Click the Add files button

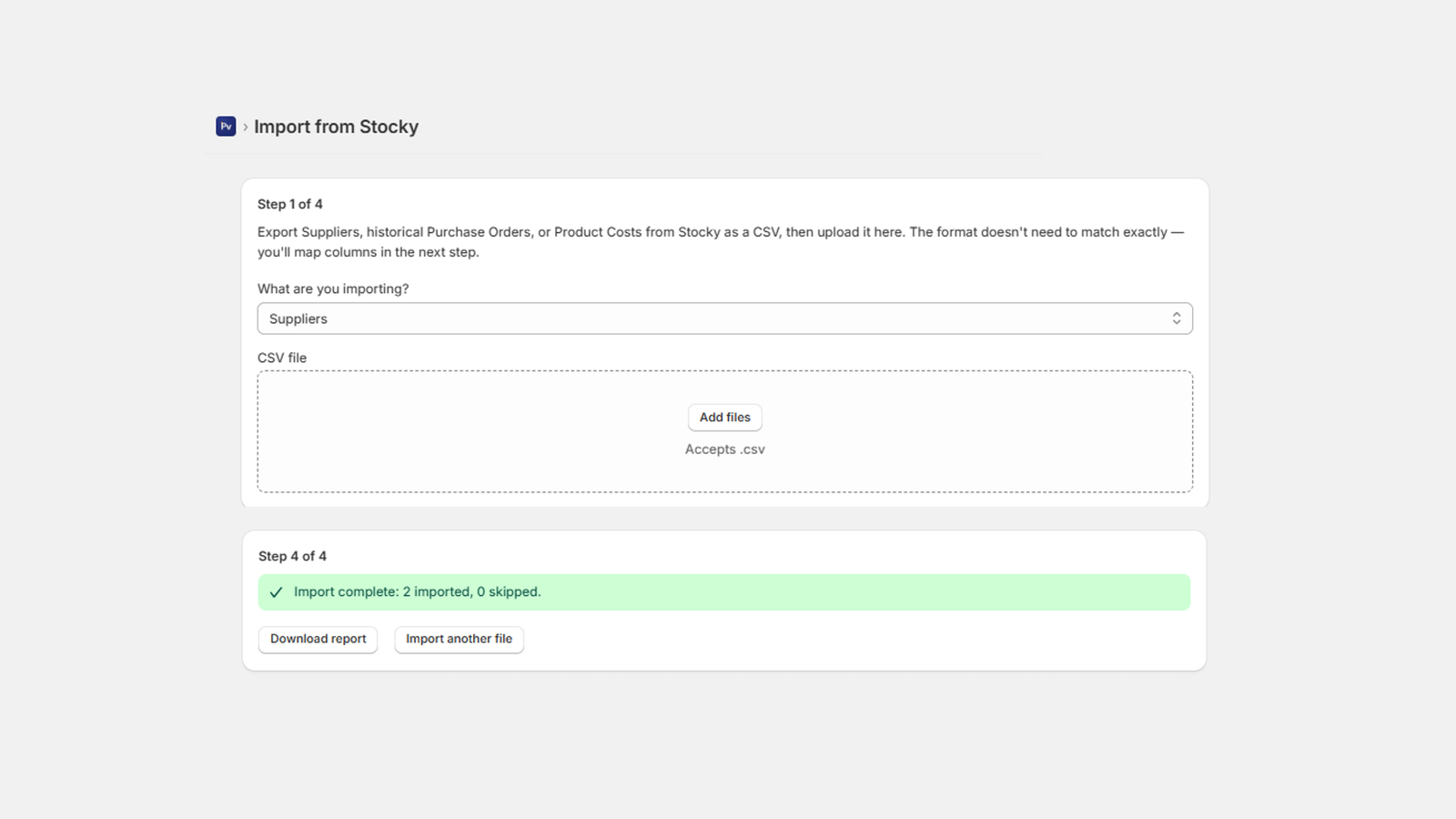(724, 418)
